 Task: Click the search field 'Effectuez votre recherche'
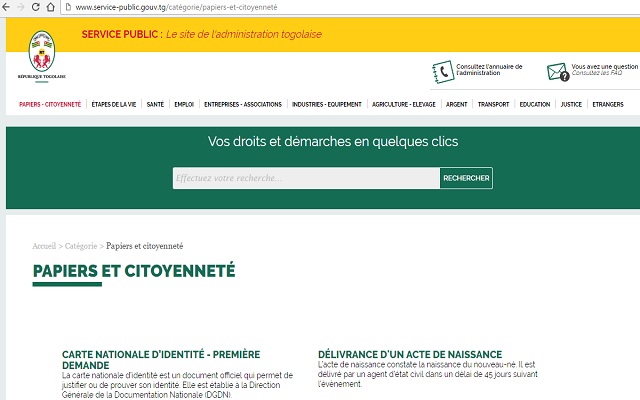point(305,178)
